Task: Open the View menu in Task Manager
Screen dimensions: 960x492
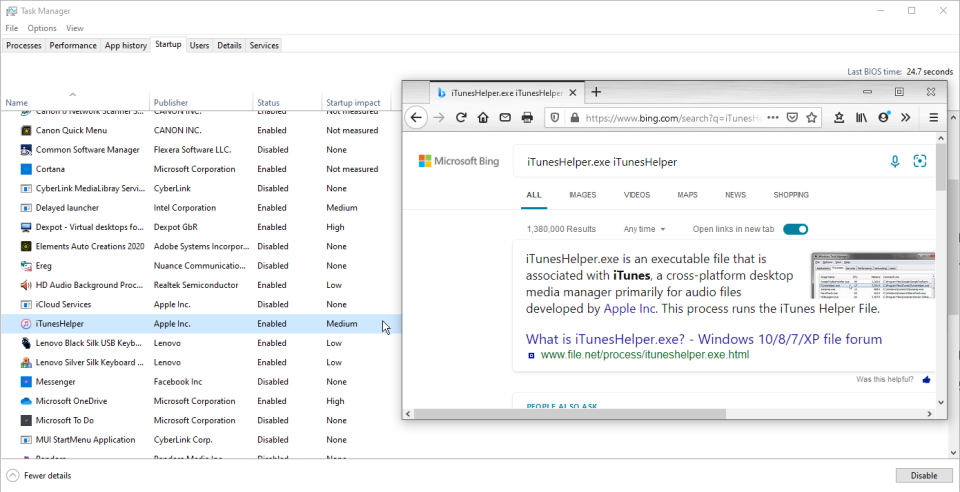Action: click(x=75, y=28)
